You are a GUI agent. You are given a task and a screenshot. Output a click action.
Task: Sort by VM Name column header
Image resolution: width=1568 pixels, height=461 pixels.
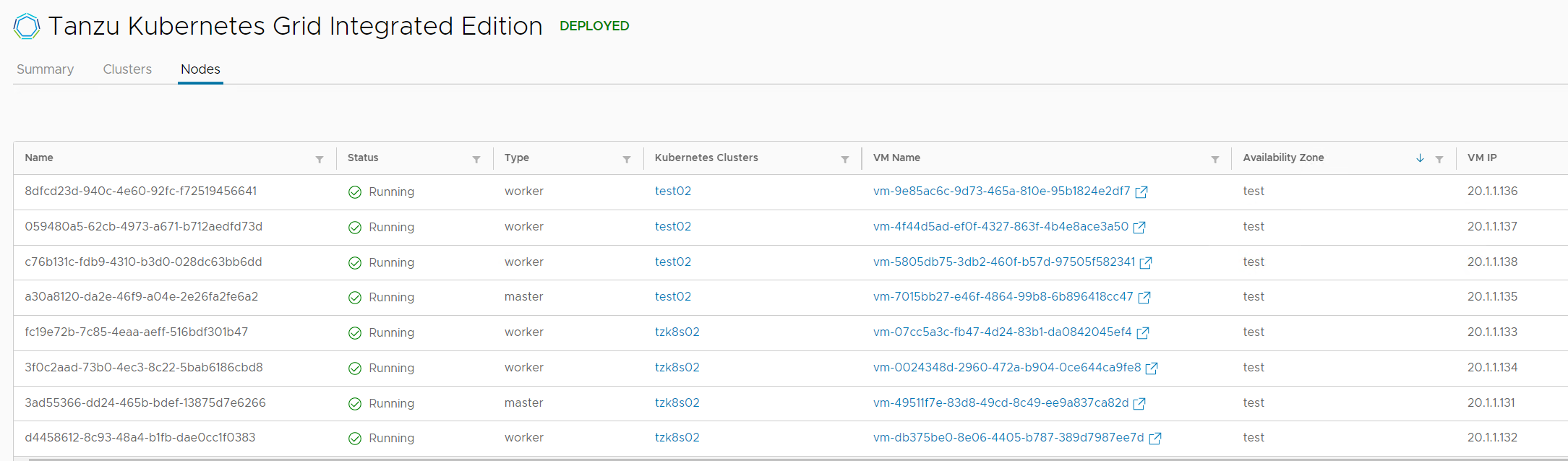pyautogui.click(x=896, y=158)
